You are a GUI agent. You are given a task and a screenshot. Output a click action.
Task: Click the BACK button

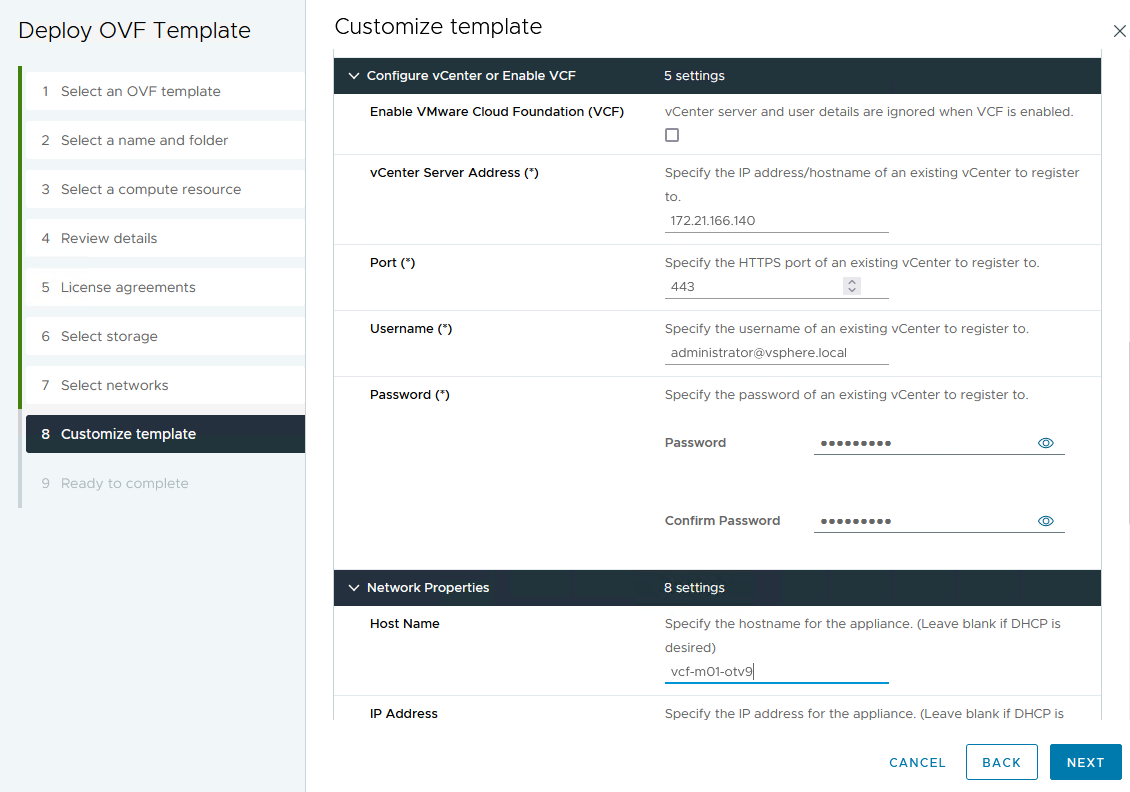click(1001, 762)
